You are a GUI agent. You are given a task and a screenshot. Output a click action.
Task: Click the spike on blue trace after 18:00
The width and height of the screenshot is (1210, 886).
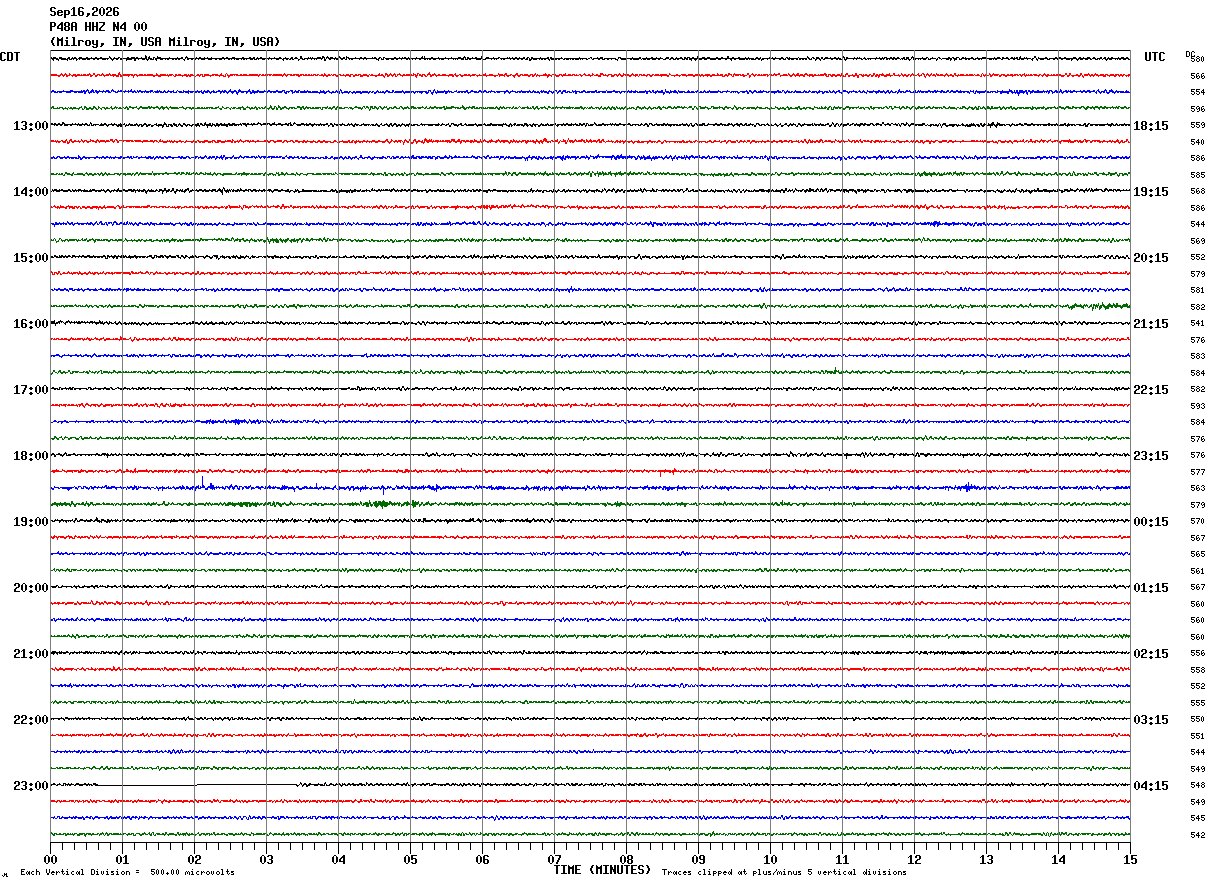203,482
